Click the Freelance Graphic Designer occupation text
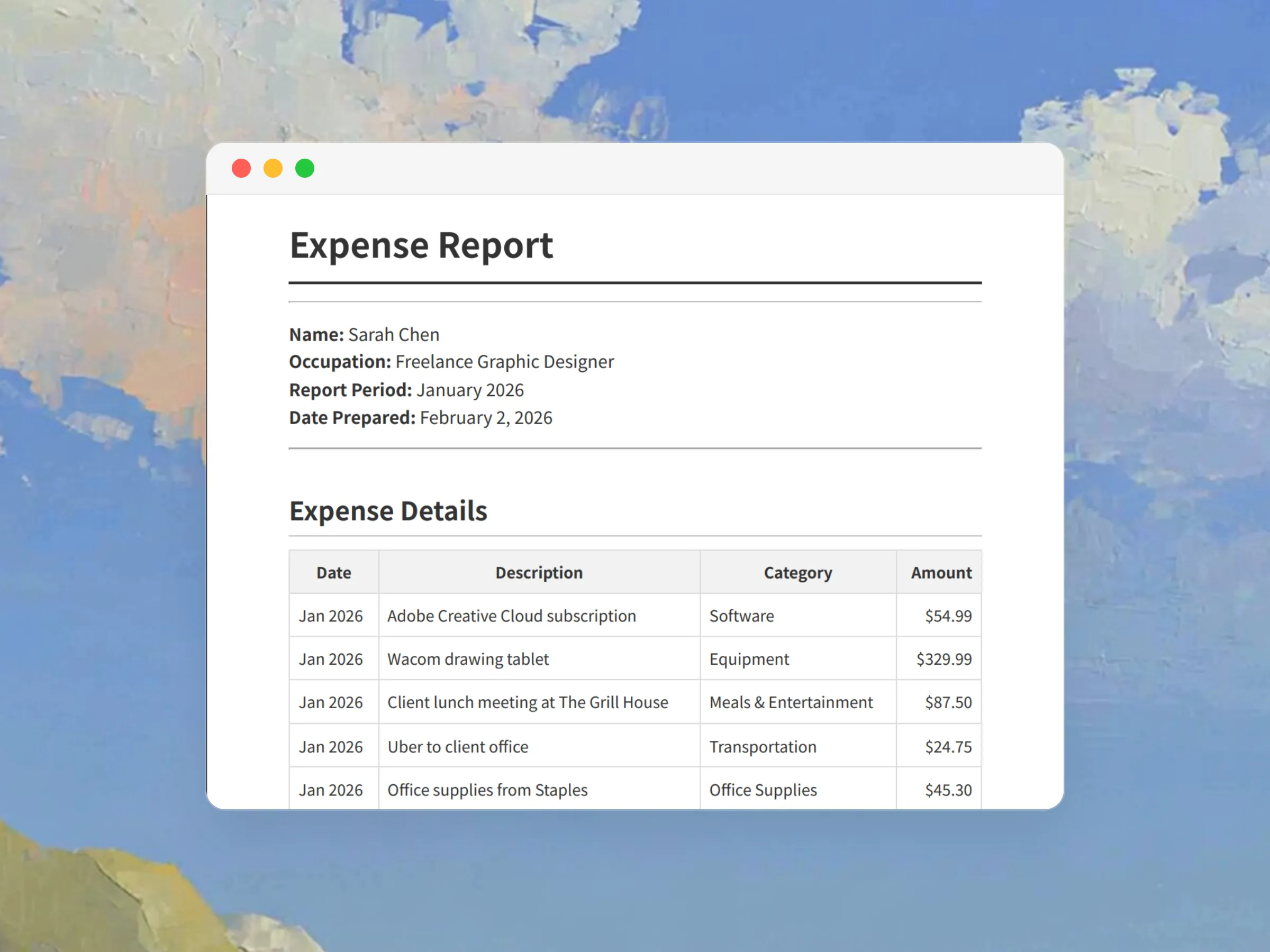 [504, 362]
